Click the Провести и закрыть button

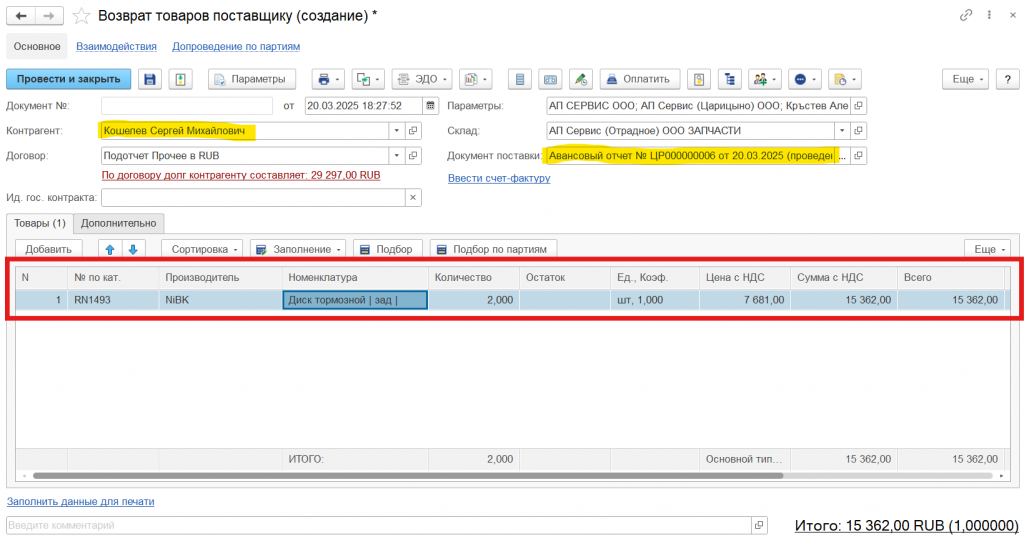point(69,79)
